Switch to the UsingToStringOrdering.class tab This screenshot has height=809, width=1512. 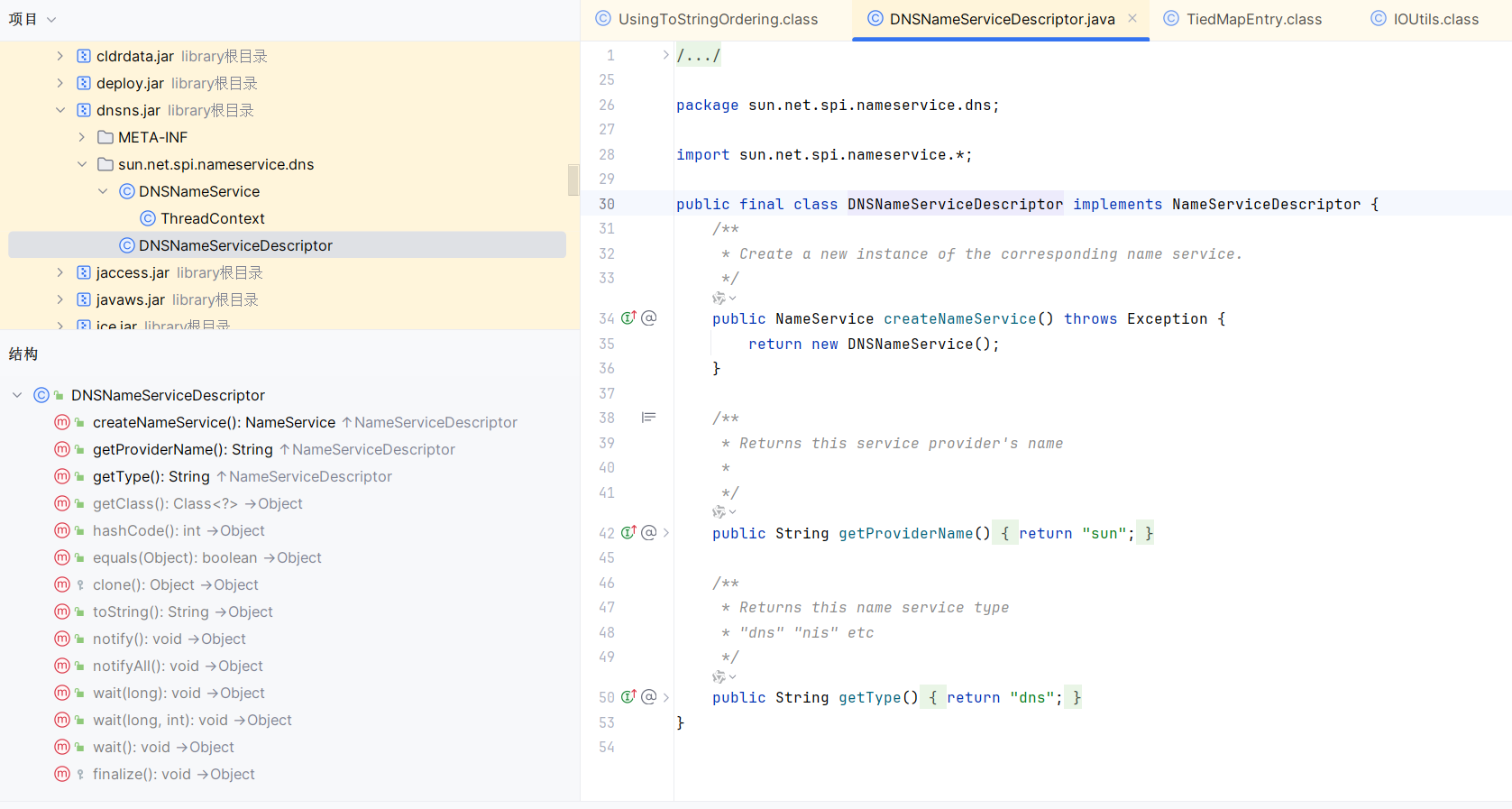point(717,19)
